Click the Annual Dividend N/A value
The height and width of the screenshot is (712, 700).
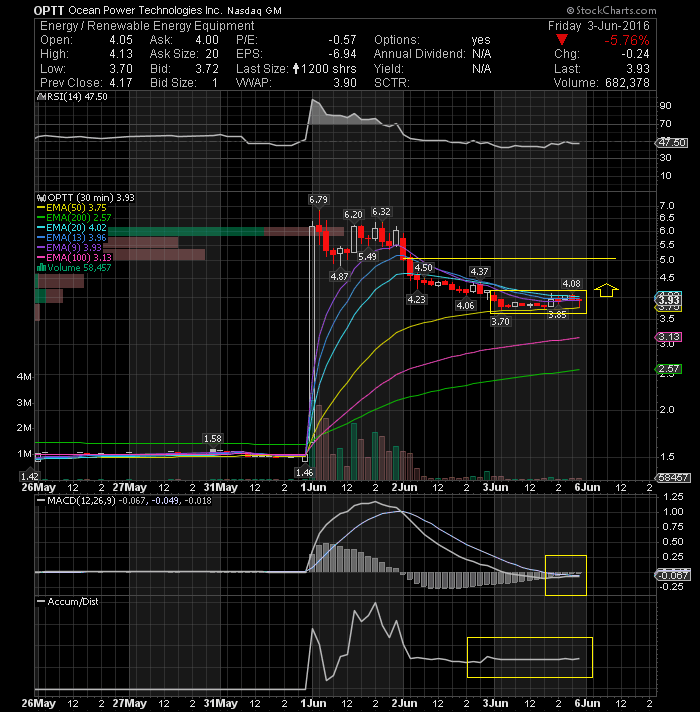482,54
